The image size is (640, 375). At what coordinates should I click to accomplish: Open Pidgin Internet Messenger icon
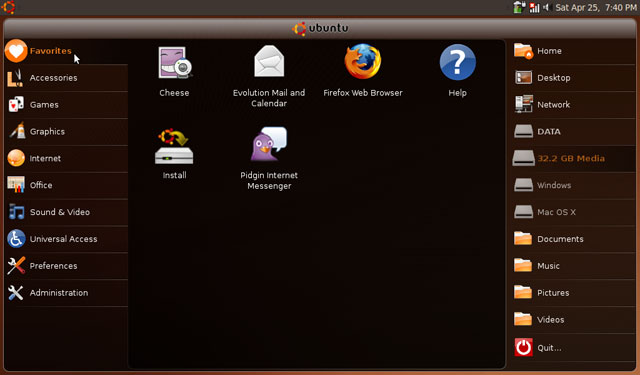269,144
